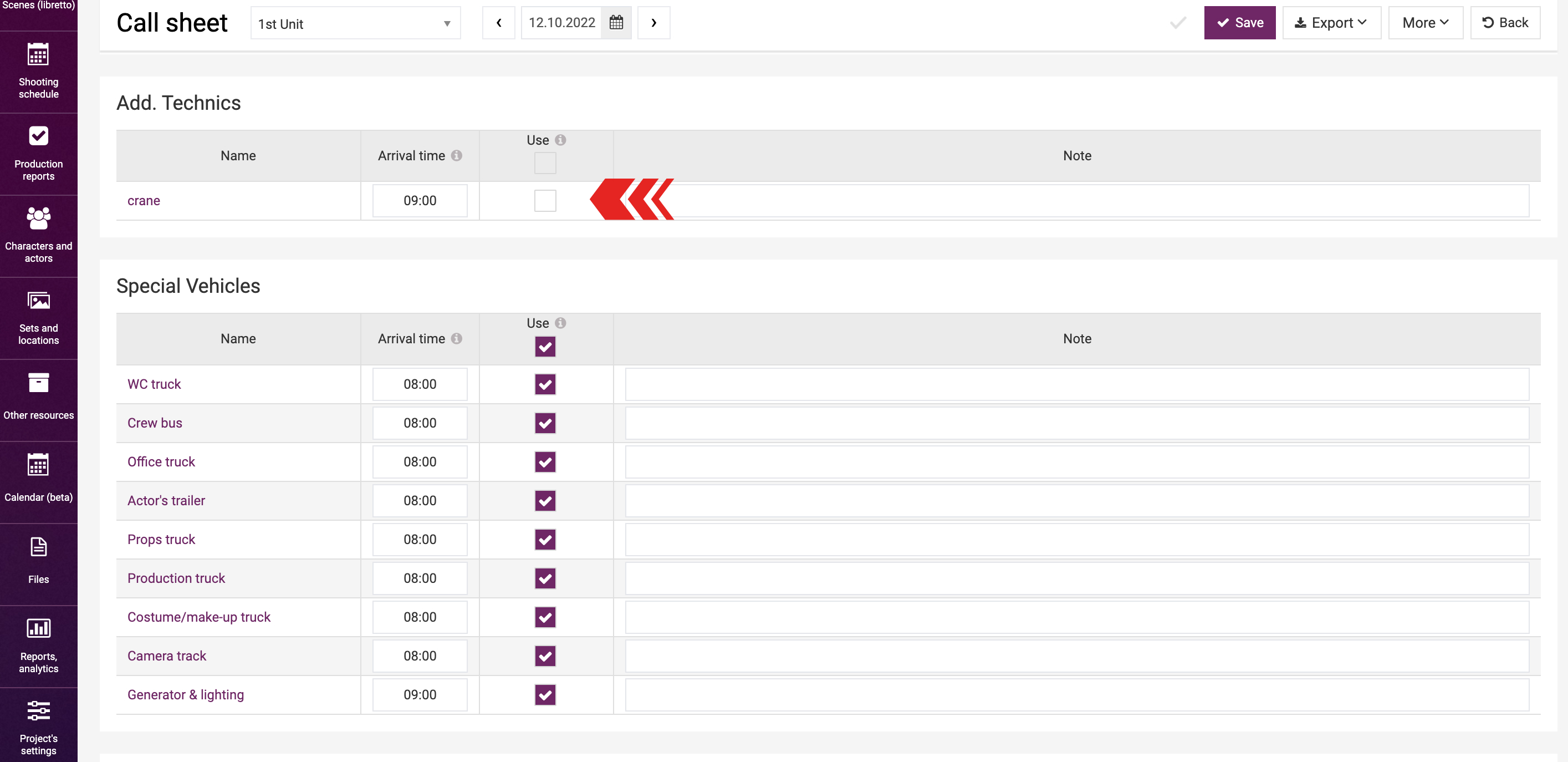Screen dimensions: 1568x762
Task: Open the Crew bus link
Action: pos(155,423)
